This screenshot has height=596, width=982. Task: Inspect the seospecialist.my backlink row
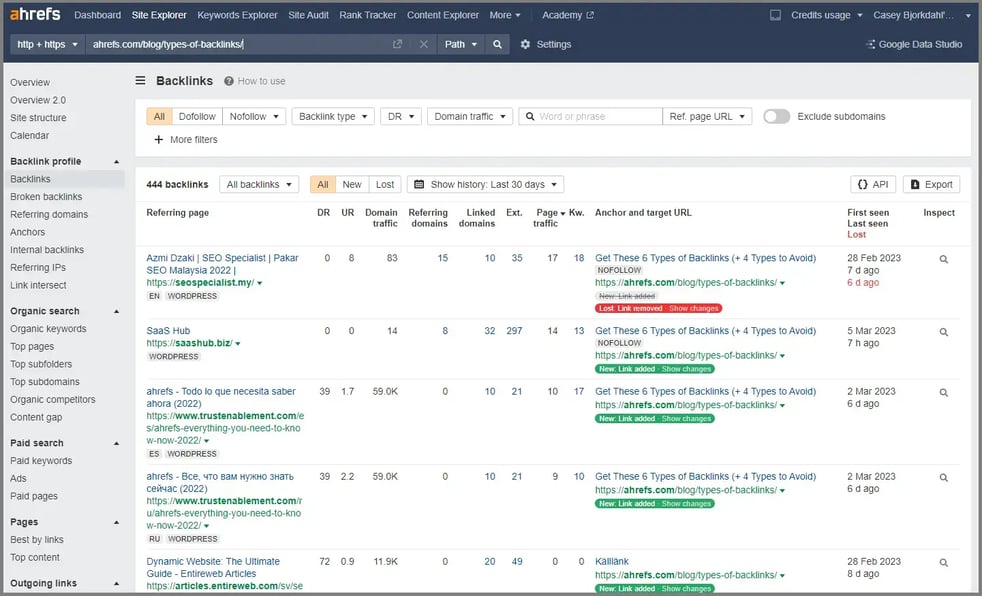pyautogui.click(x=944, y=259)
